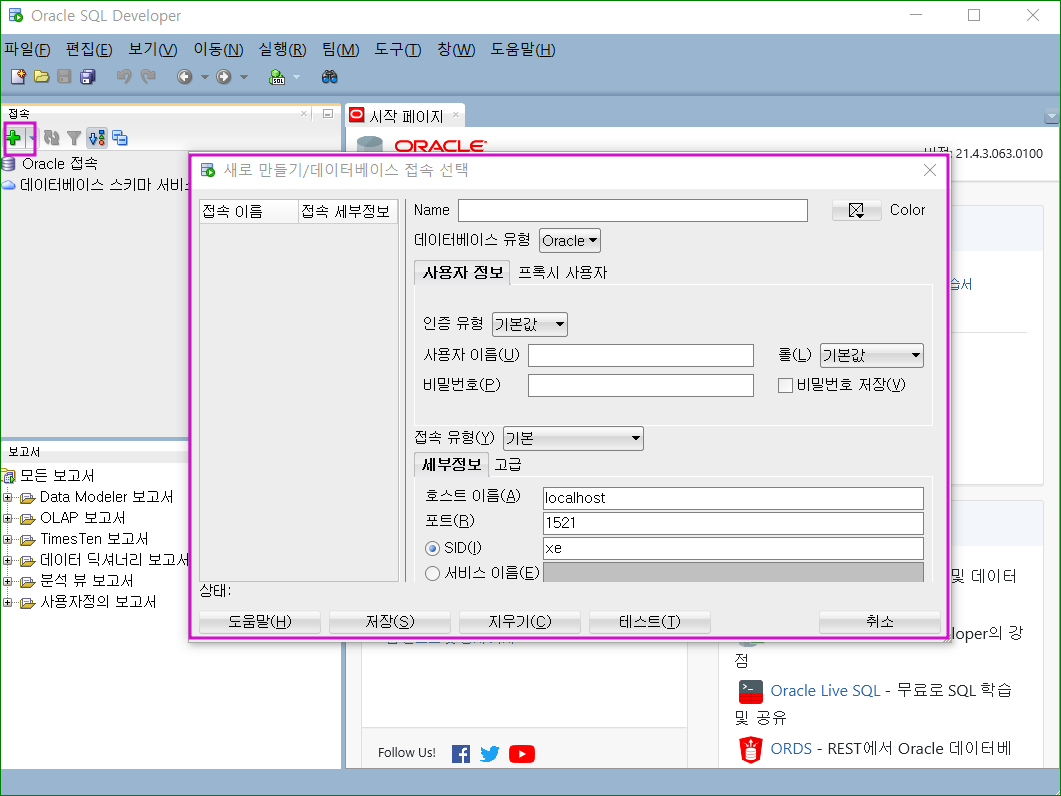Screen dimensions: 1061x796
Task: Open the Oracle Live SQL link
Action: (825, 690)
